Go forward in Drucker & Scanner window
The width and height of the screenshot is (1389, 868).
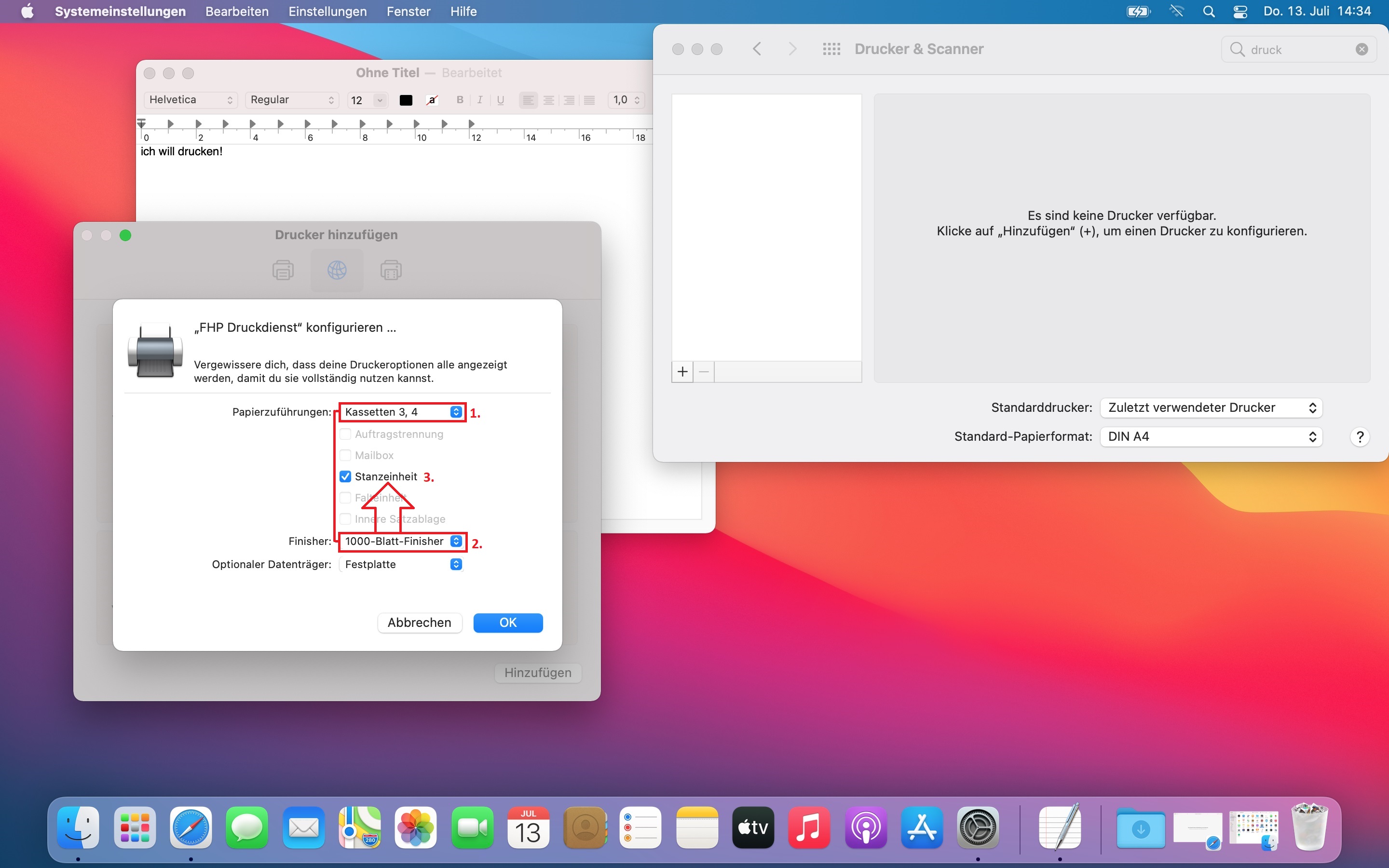pyautogui.click(x=793, y=49)
